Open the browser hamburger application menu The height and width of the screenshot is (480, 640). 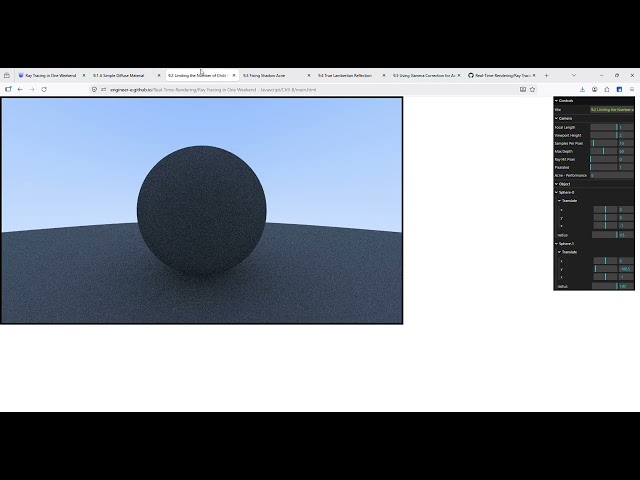632,89
